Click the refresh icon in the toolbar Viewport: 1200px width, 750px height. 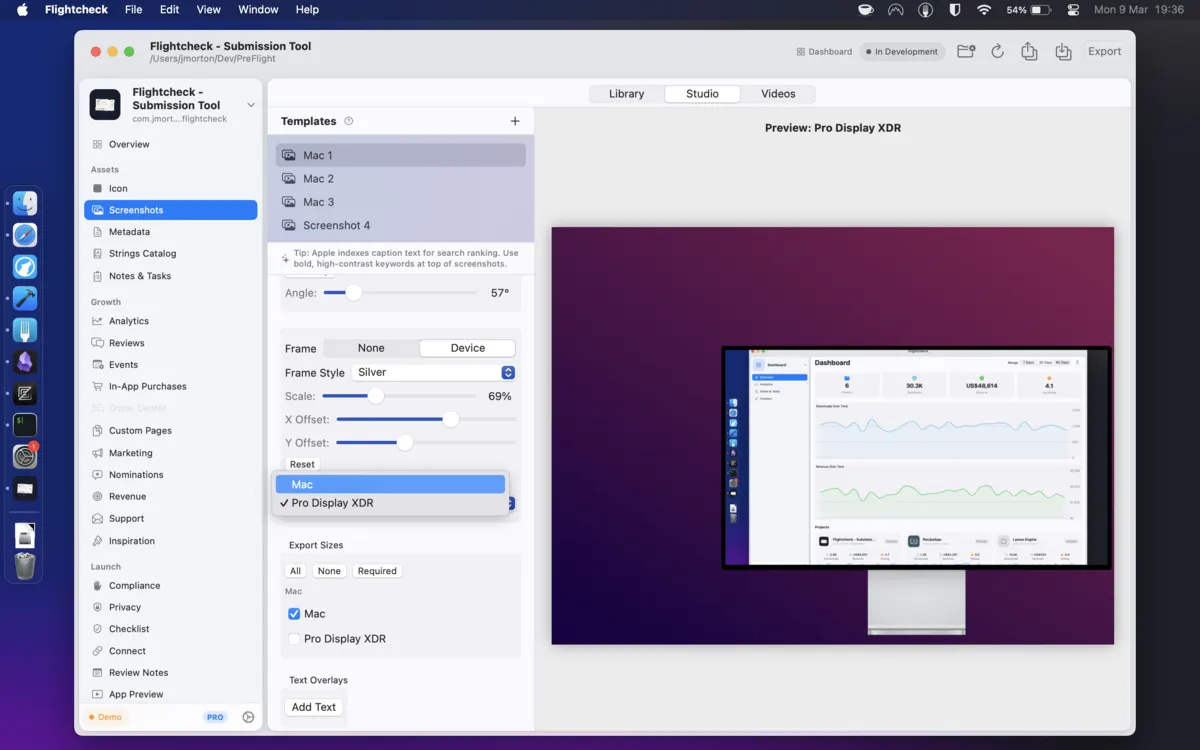pyautogui.click(x=997, y=52)
